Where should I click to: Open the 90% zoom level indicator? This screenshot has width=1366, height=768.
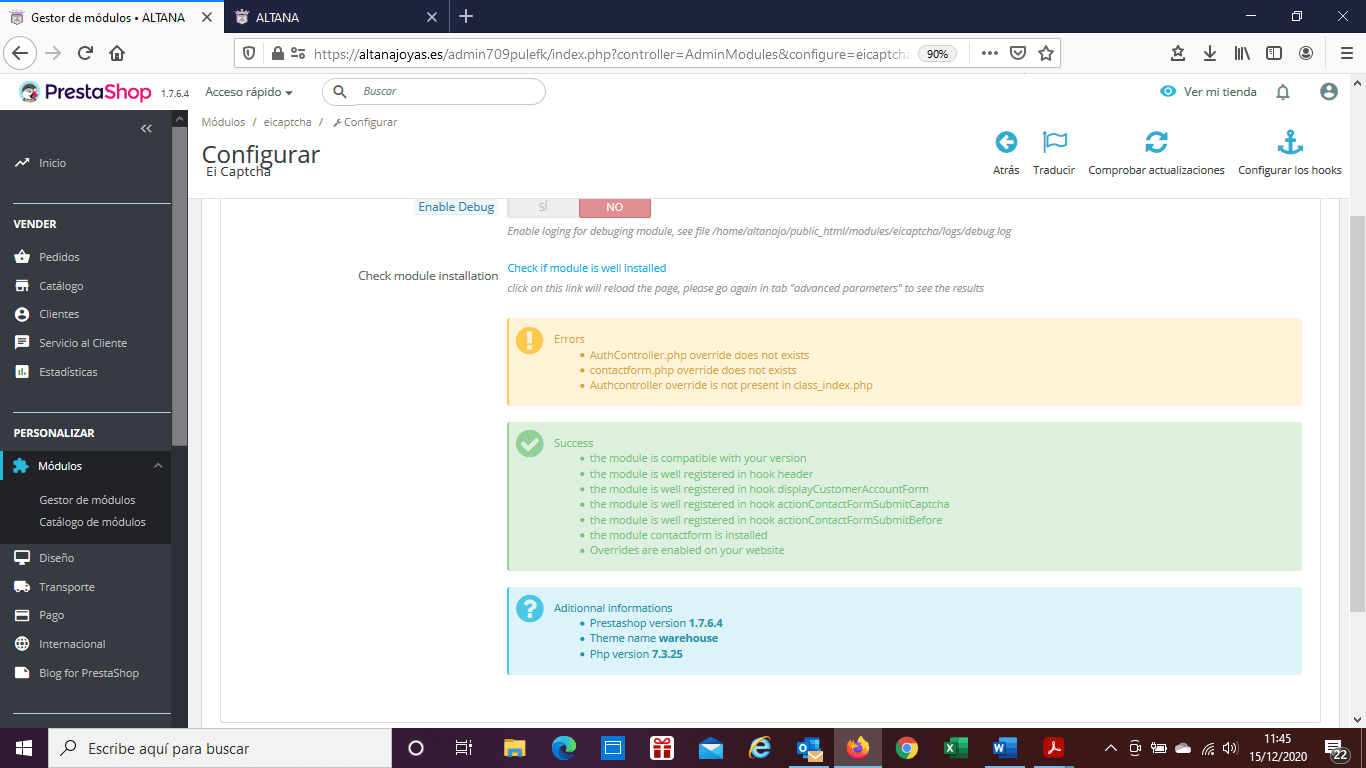pyautogui.click(x=937, y=54)
